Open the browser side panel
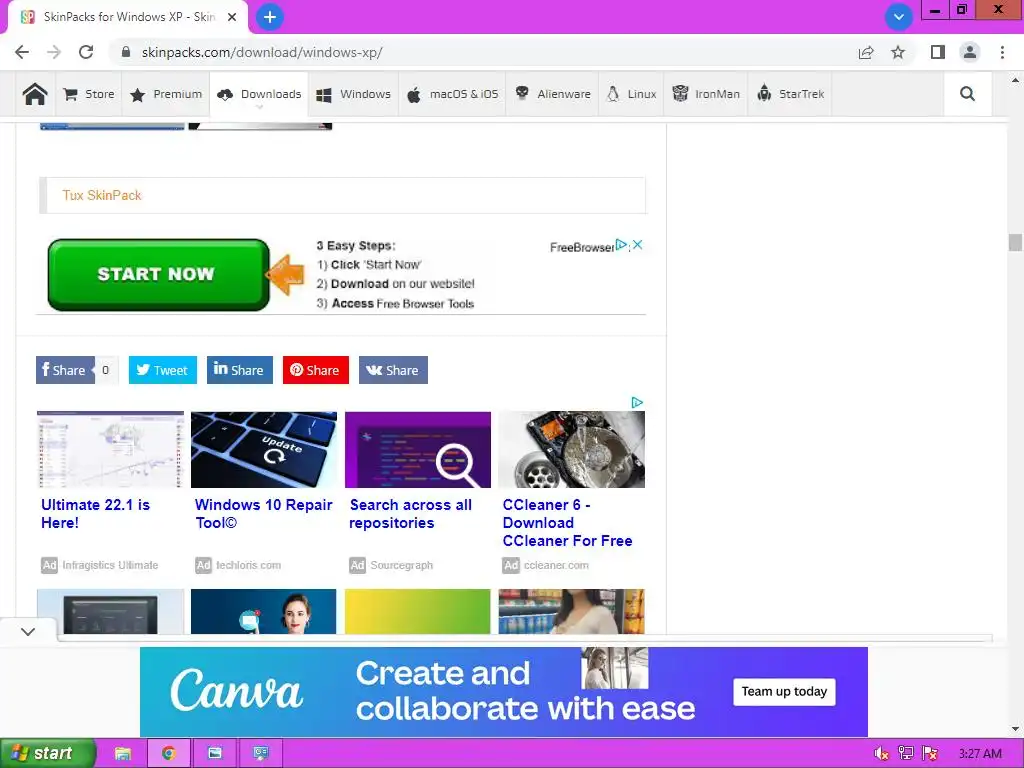1024x768 pixels. coord(938,52)
